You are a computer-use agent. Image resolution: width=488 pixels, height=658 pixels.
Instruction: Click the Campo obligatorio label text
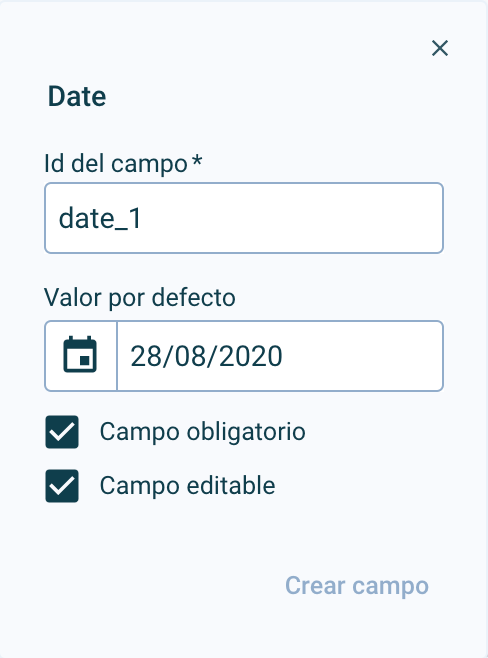pyautogui.click(x=202, y=432)
